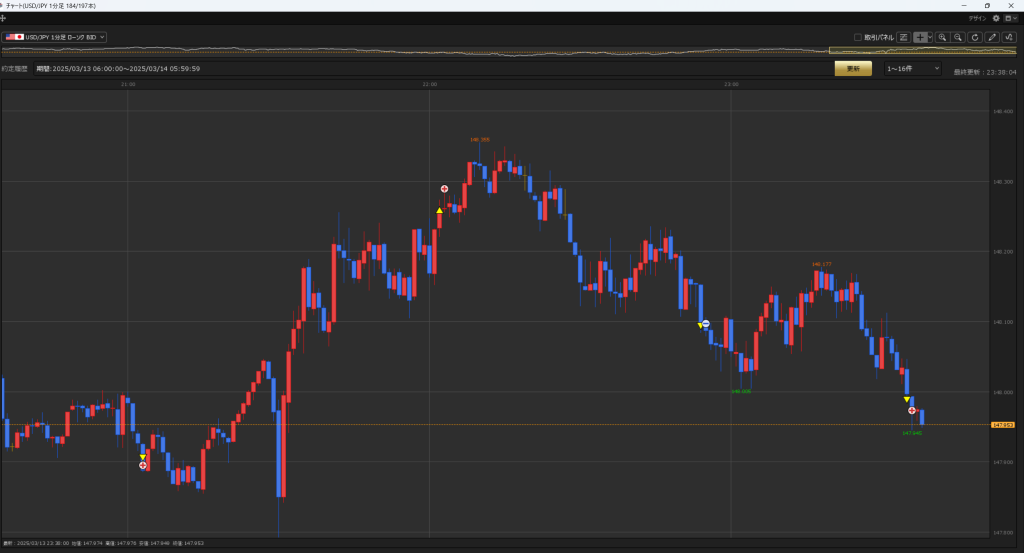The height and width of the screenshot is (553, 1024).
Task: Open the technical indicator settings icon
Action: (x=1009, y=37)
